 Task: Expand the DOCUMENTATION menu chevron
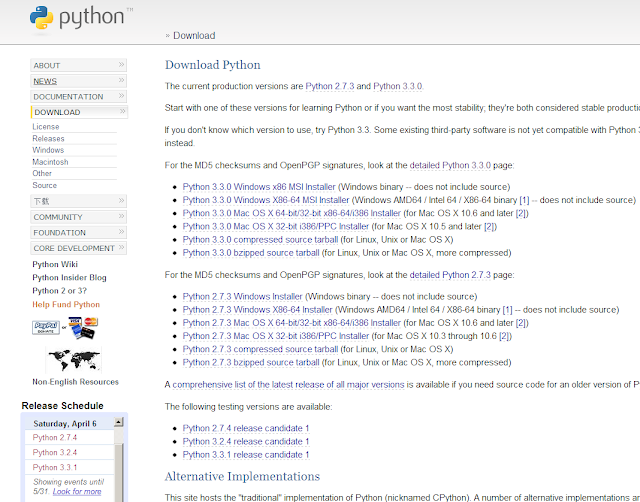[121, 96]
